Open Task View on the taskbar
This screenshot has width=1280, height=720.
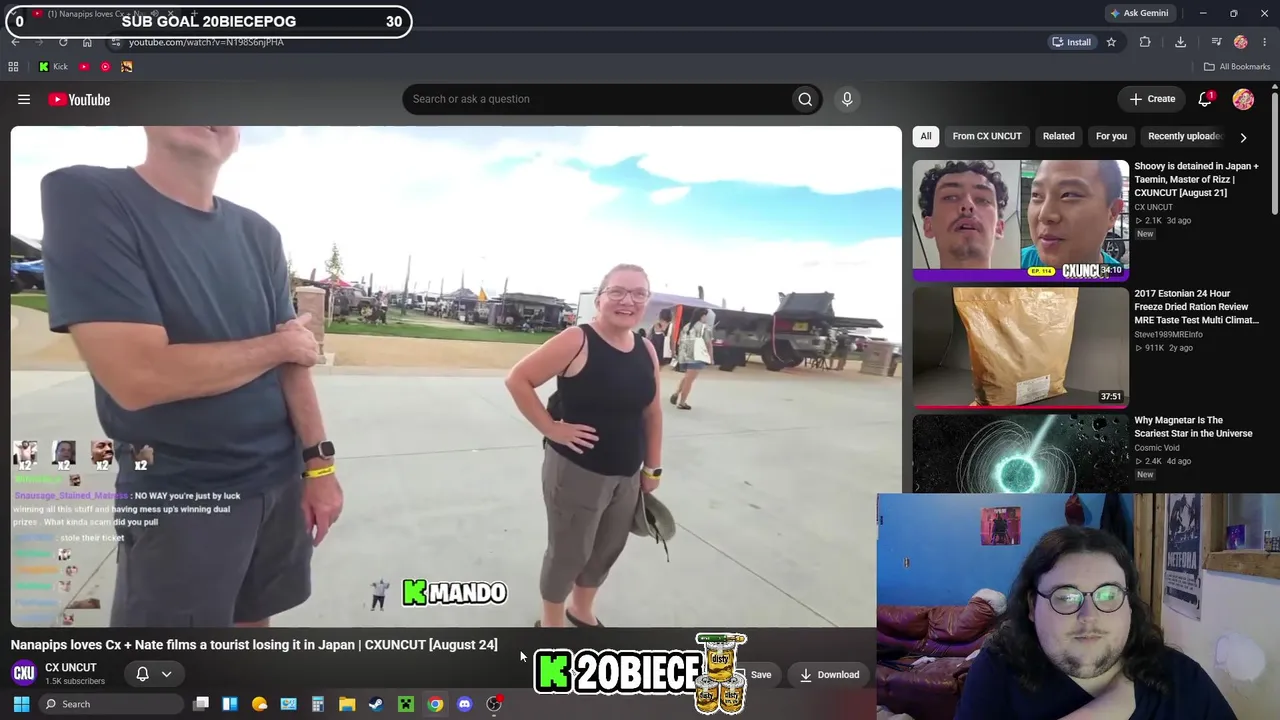click(201, 704)
